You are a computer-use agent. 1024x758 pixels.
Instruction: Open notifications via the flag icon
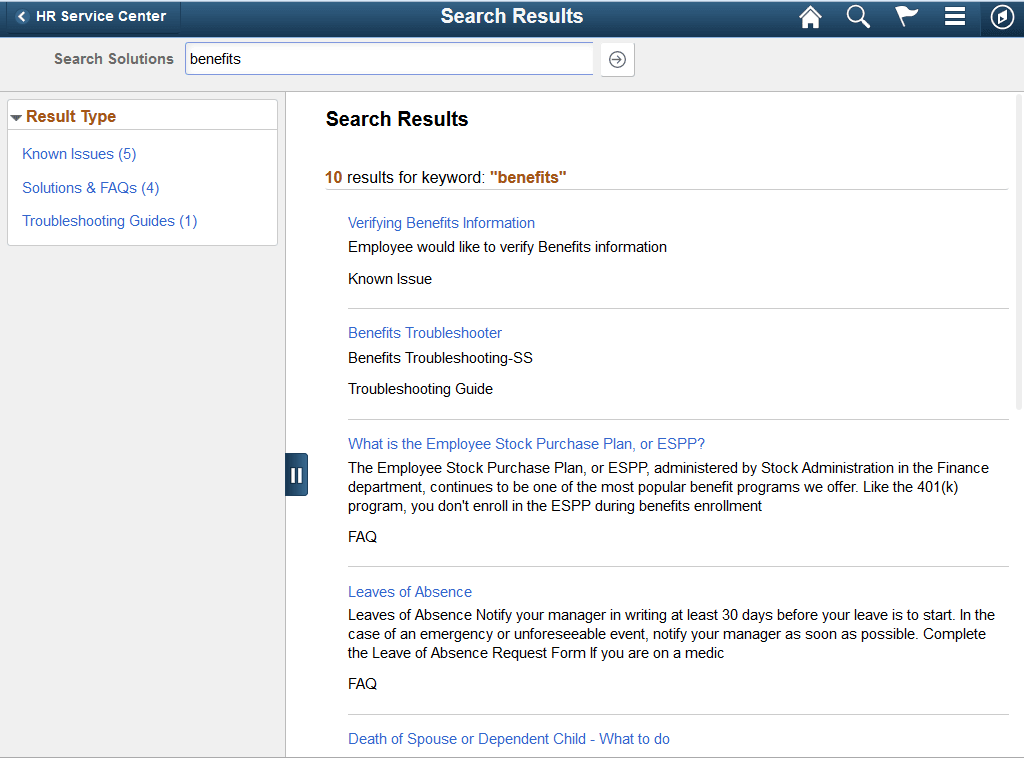pos(906,17)
